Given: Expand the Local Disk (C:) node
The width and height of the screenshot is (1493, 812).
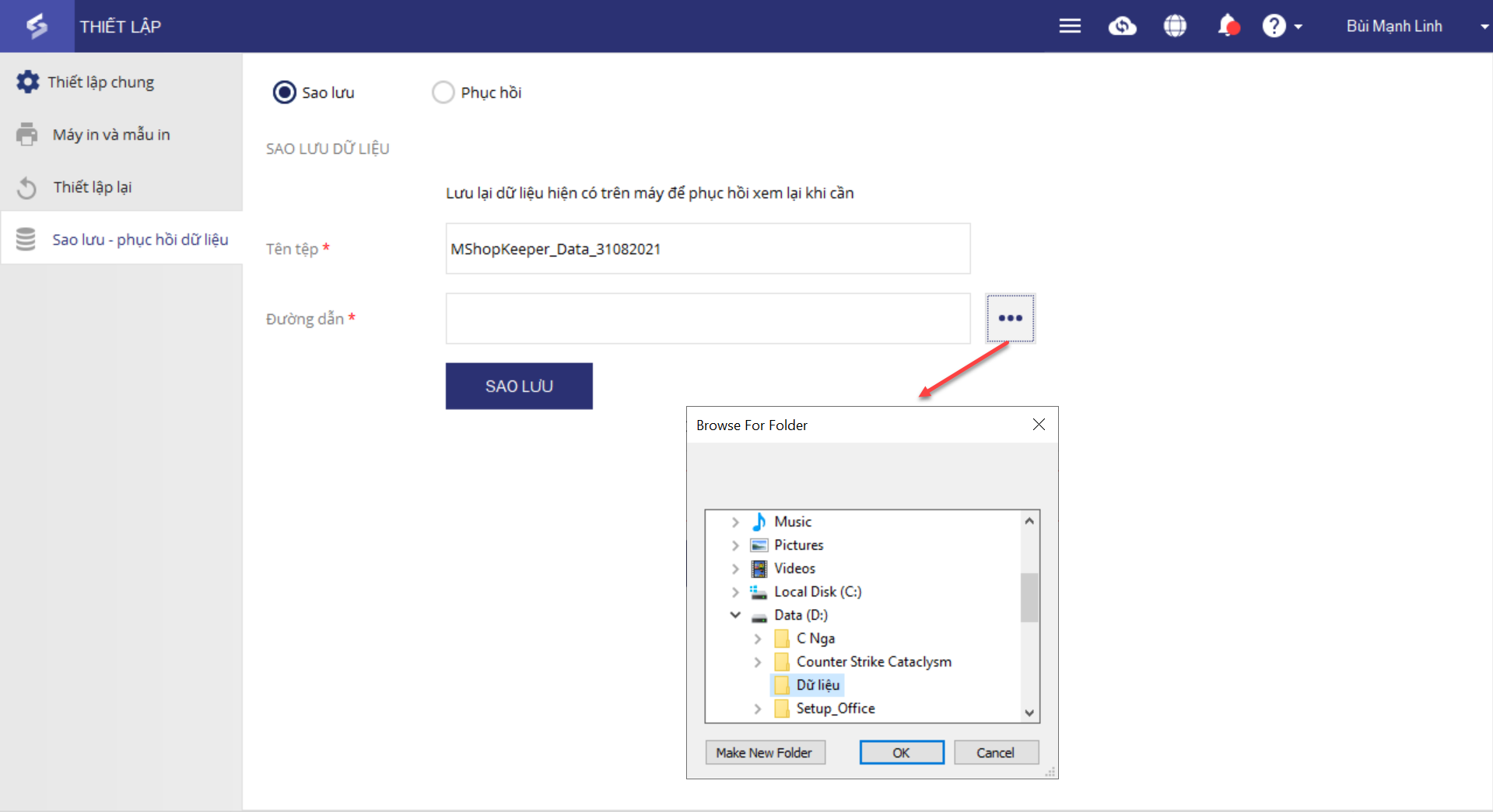Looking at the screenshot, I should [x=735, y=592].
